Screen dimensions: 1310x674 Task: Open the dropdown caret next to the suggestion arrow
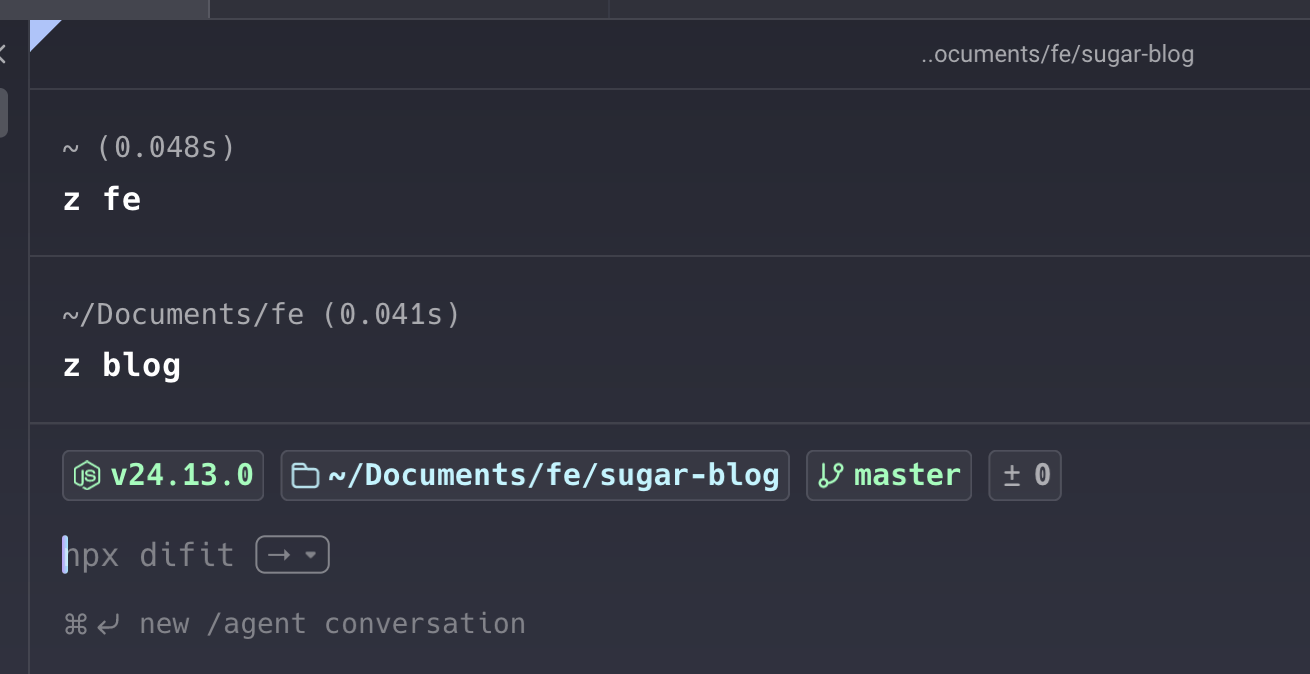[311, 555]
